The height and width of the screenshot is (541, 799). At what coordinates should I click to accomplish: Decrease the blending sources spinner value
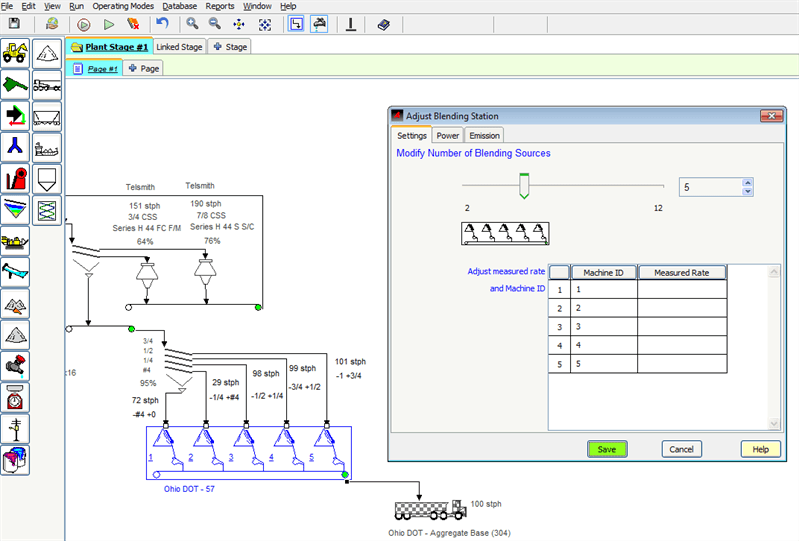point(747,192)
